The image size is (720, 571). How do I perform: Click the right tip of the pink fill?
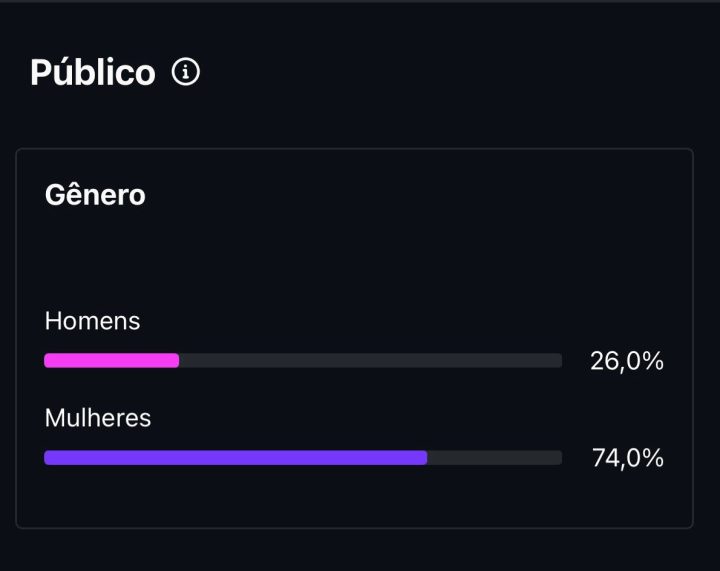point(175,361)
